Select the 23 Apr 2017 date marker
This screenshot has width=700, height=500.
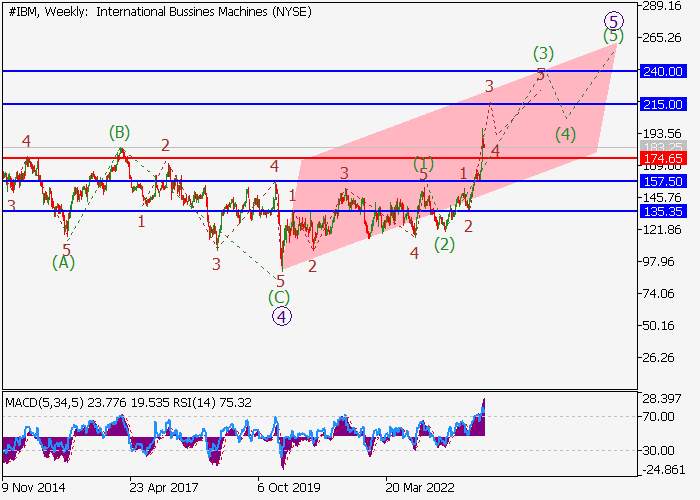pos(164,488)
